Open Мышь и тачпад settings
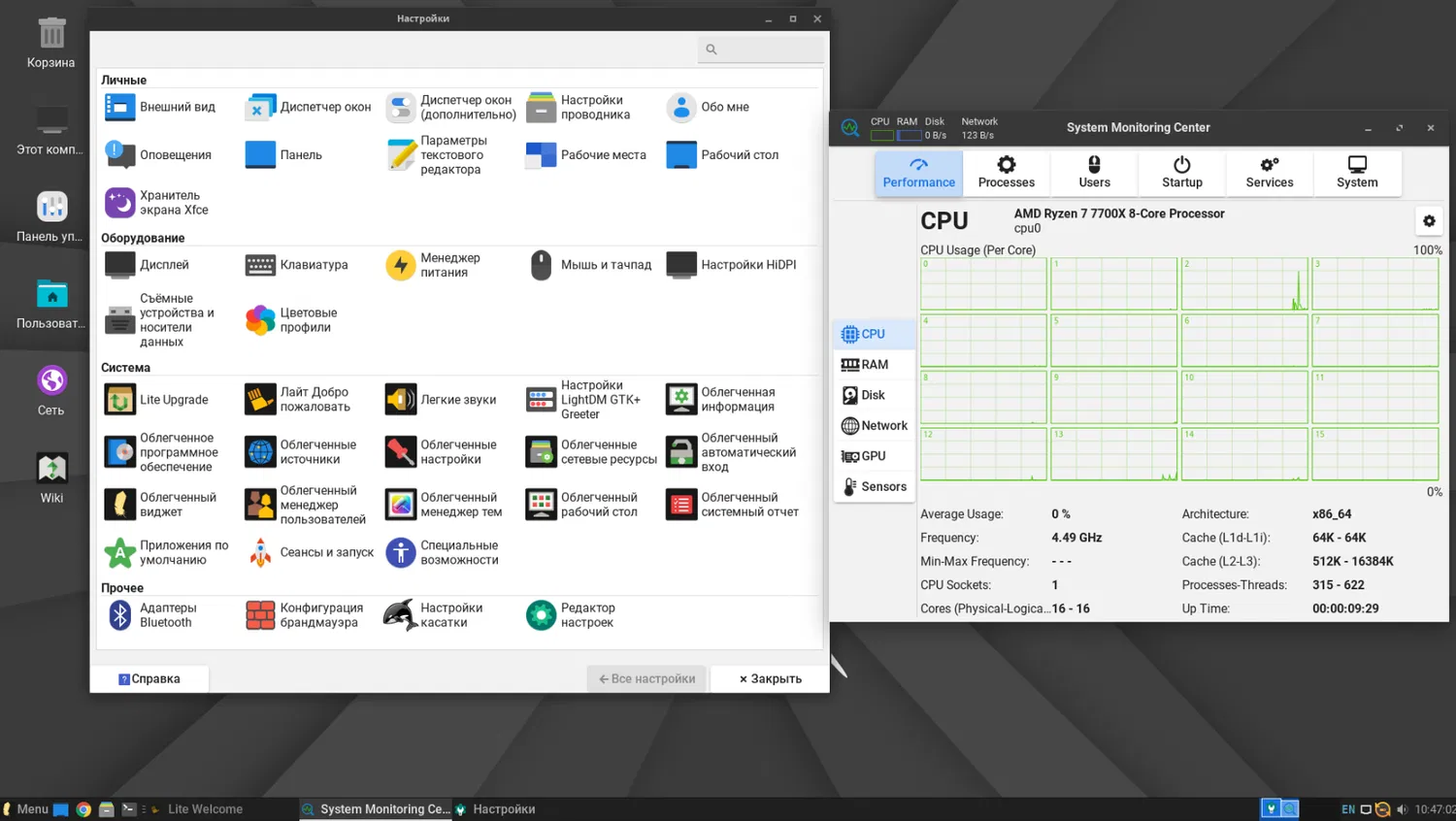The width and height of the screenshot is (1456, 821). pos(589,264)
